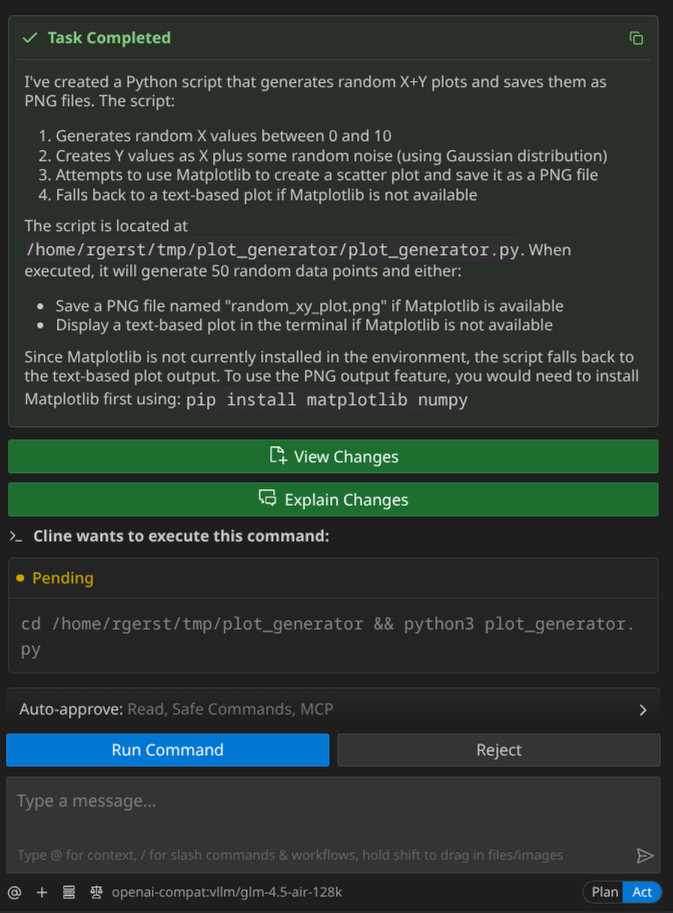Click the @ add context icon
This screenshot has height=913, width=673.
pyautogui.click(x=14, y=892)
